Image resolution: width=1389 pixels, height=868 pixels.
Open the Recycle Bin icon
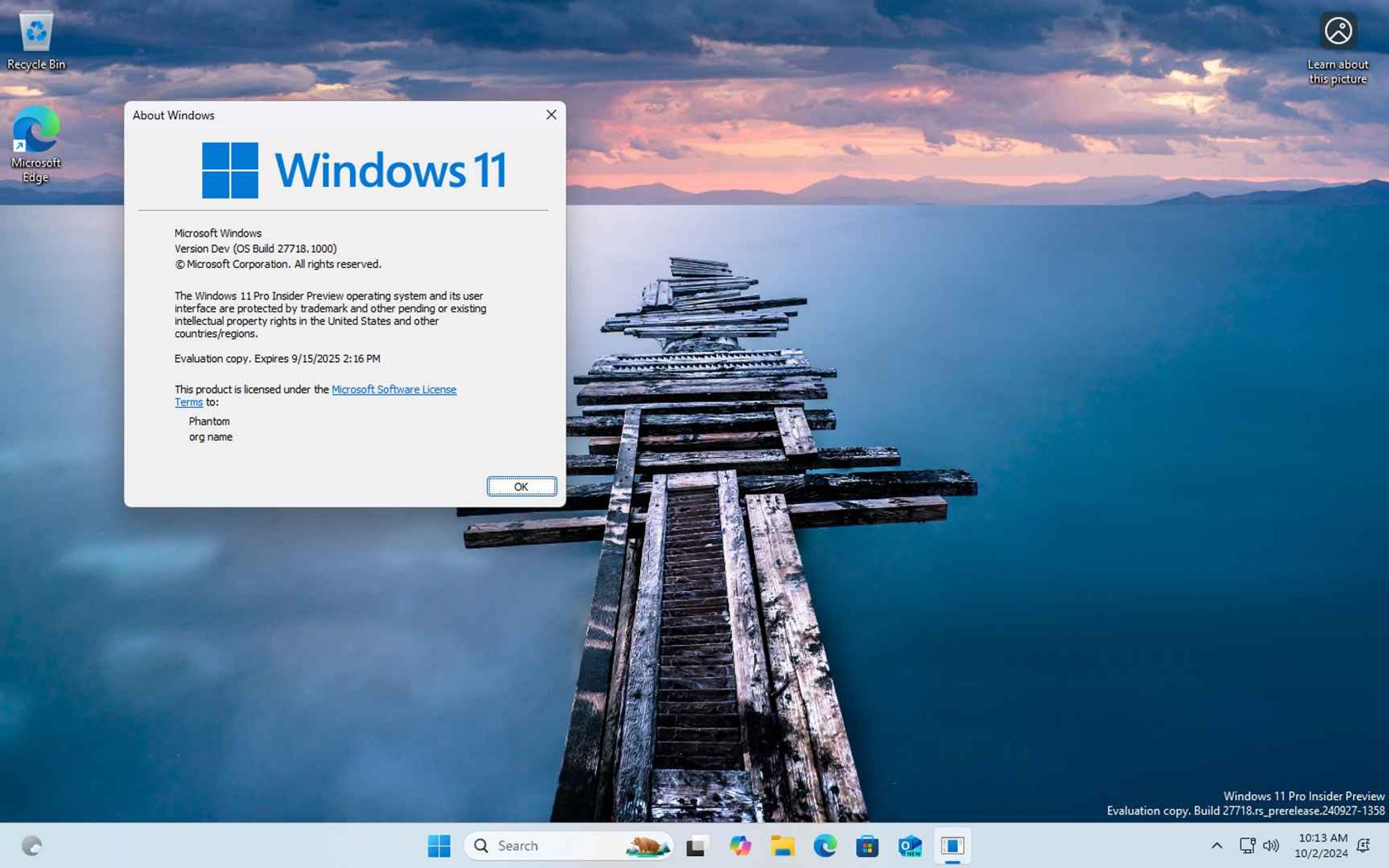[x=36, y=33]
